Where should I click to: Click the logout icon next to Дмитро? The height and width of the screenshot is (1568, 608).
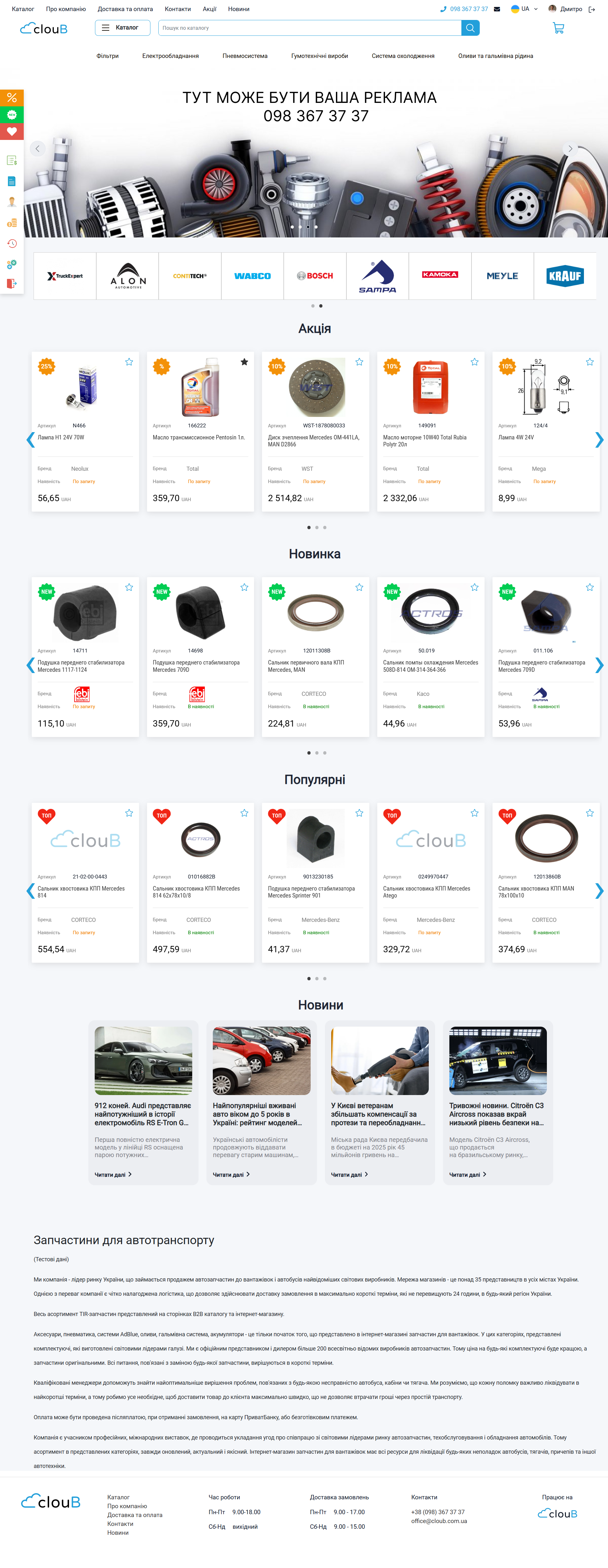(592, 9)
